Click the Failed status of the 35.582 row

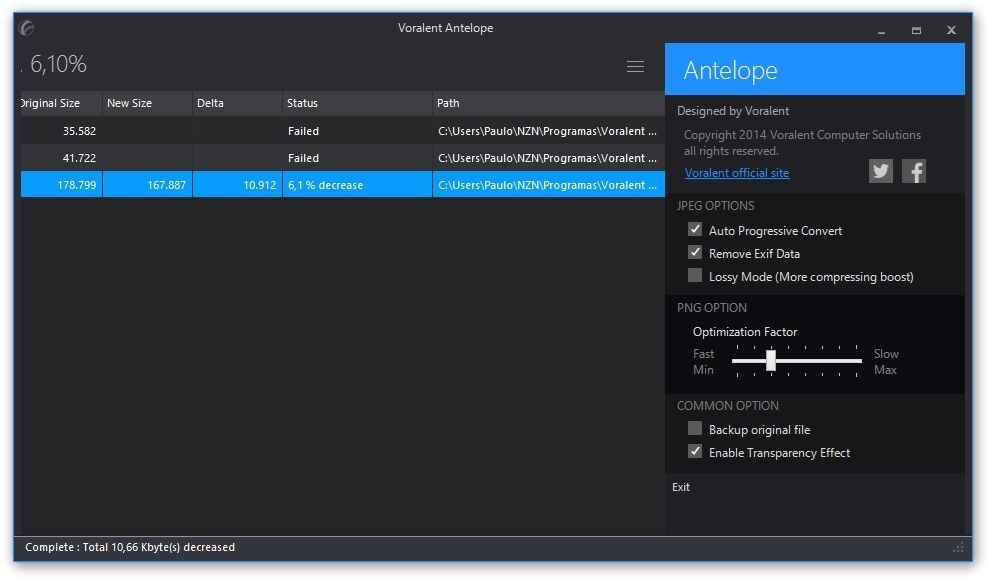click(x=357, y=131)
